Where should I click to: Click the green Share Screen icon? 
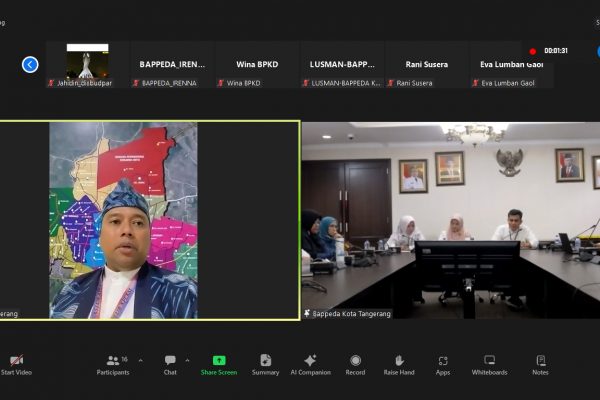[218, 362]
